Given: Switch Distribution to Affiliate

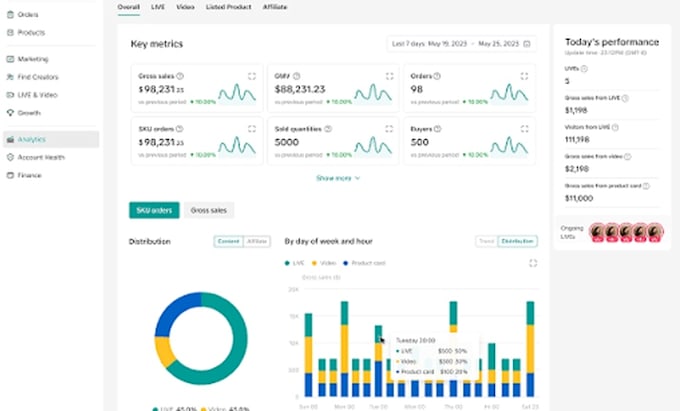Looking at the screenshot, I should click(257, 241).
